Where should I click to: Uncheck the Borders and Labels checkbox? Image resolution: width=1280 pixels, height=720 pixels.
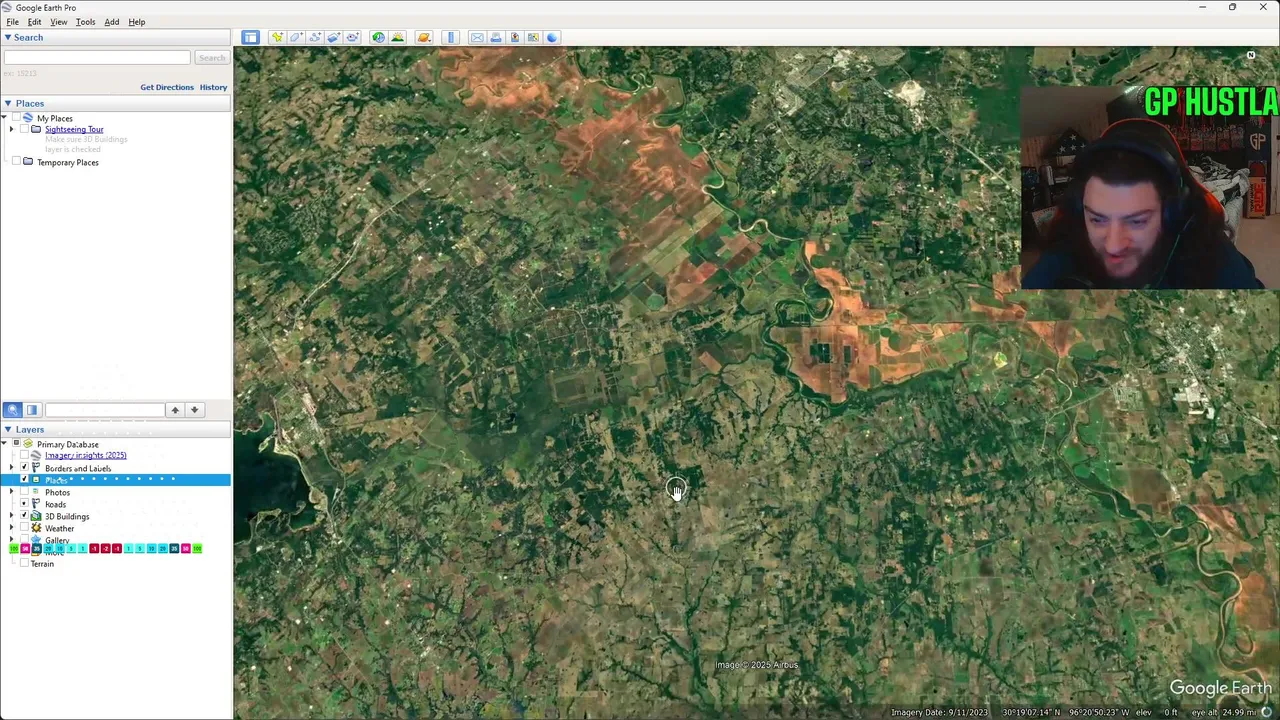tap(24, 468)
